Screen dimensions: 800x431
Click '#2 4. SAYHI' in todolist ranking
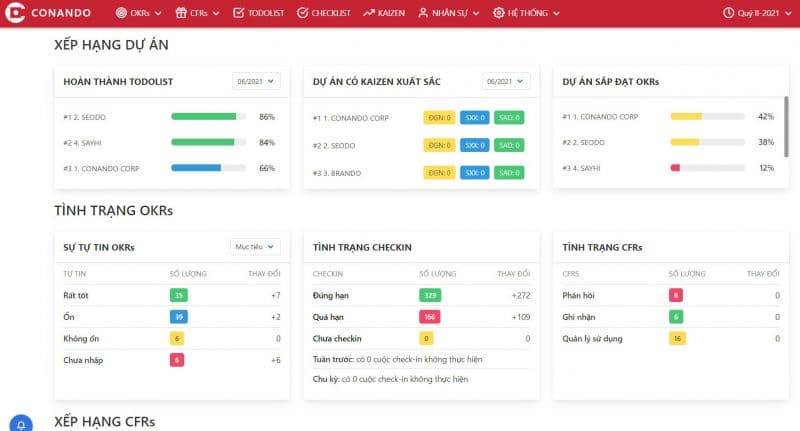coord(82,143)
